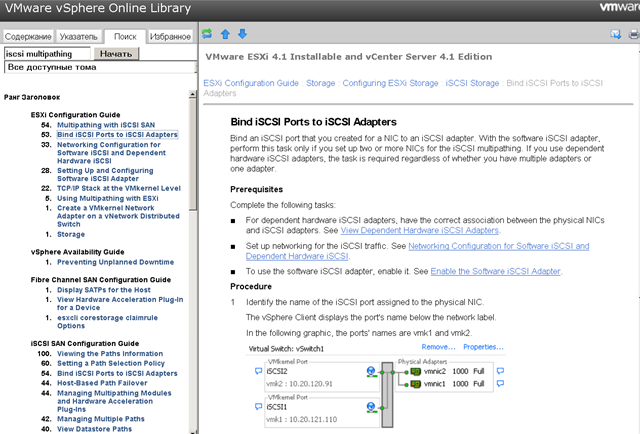Image resolution: width=640 pixels, height=434 pixels.
Task: Open result Host-Based Path Failover
Action: 102,383
